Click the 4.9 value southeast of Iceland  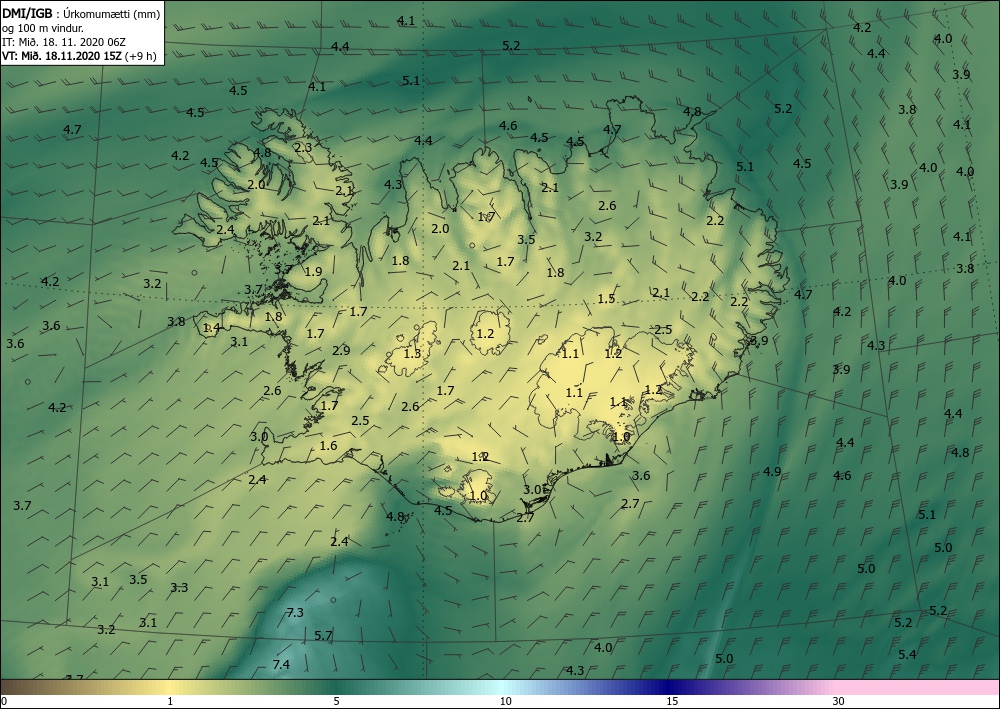point(772,472)
